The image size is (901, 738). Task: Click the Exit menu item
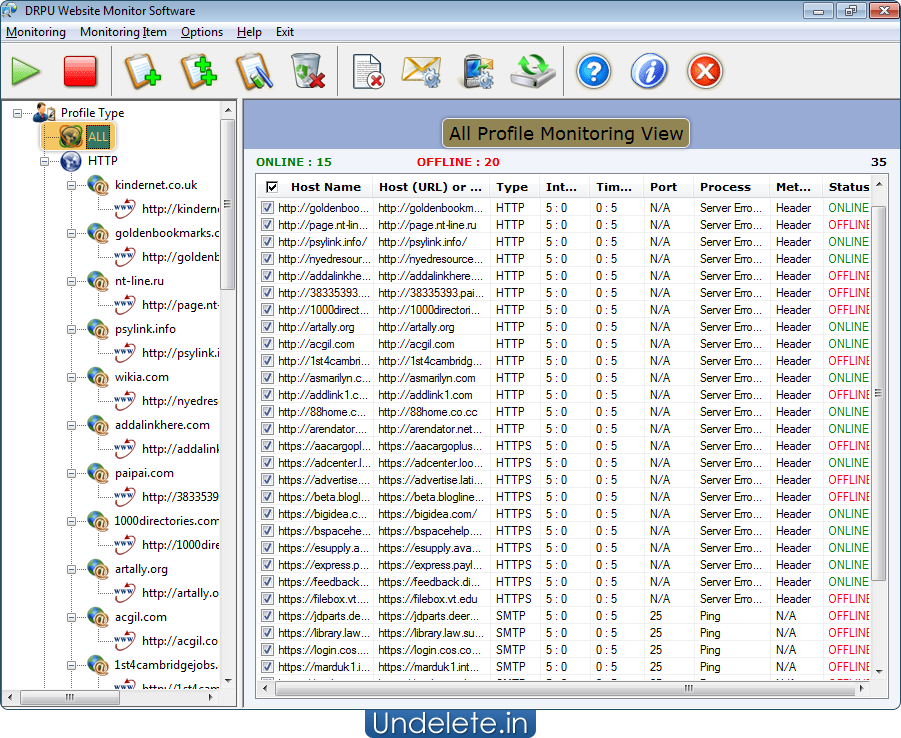pos(284,32)
